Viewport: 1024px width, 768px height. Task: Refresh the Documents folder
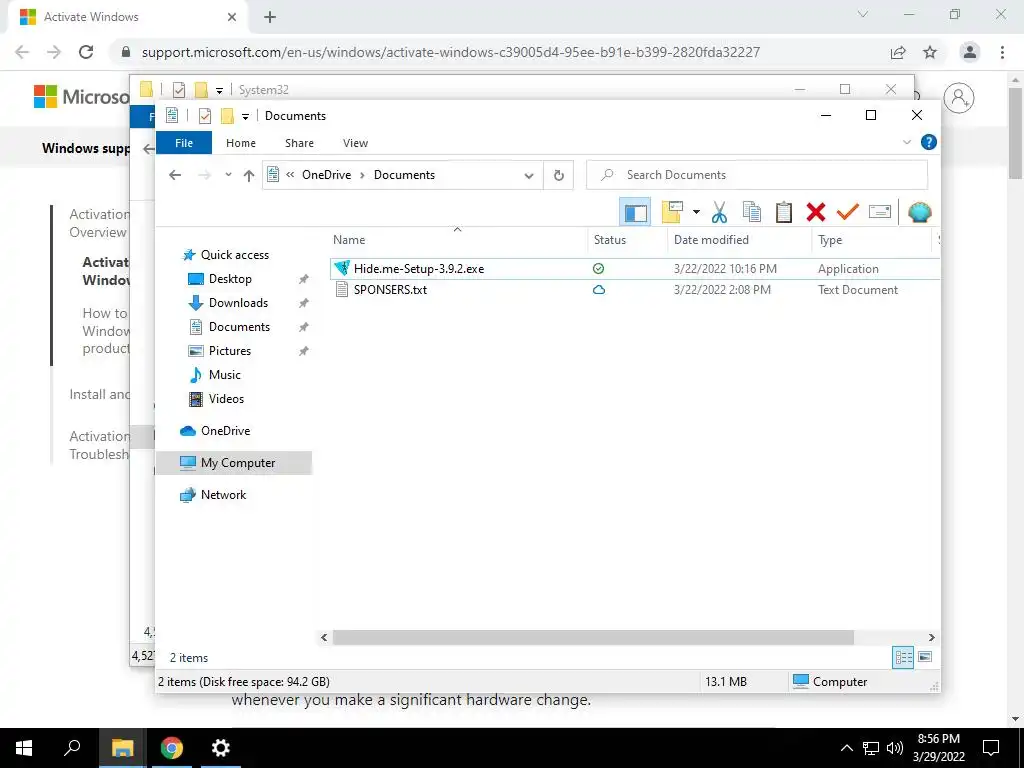558,175
